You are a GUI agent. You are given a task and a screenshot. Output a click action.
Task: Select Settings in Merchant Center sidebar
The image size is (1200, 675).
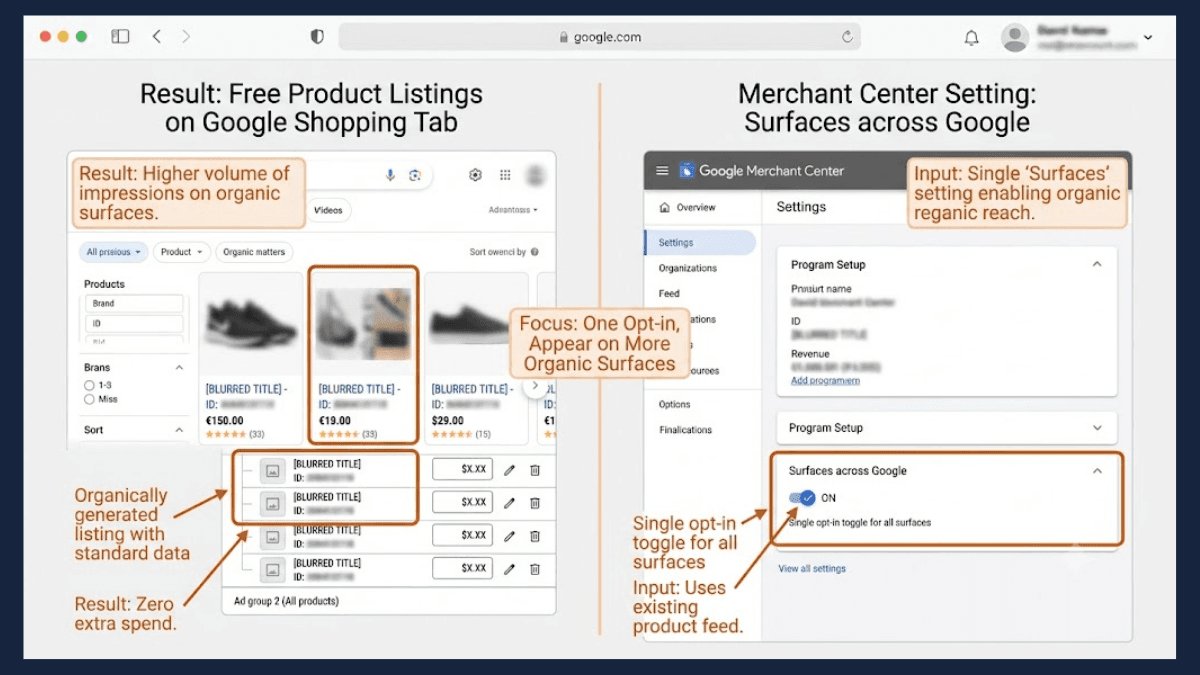pos(700,242)
